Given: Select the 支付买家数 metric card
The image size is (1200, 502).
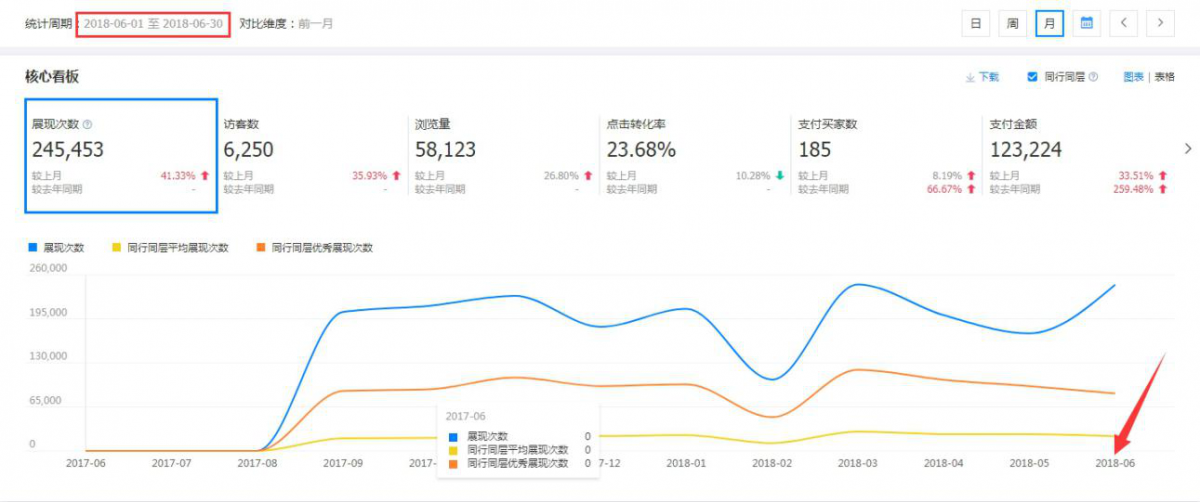Looking at the screenshot, I should [x=886, y=155].
